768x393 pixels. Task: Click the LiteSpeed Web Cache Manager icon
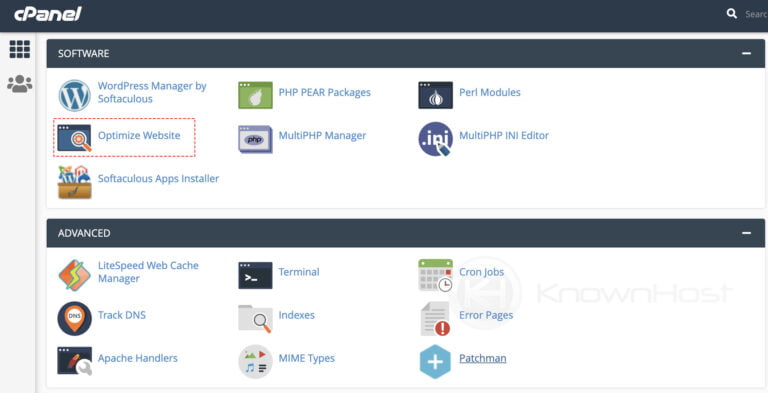[x=74, y=275]
